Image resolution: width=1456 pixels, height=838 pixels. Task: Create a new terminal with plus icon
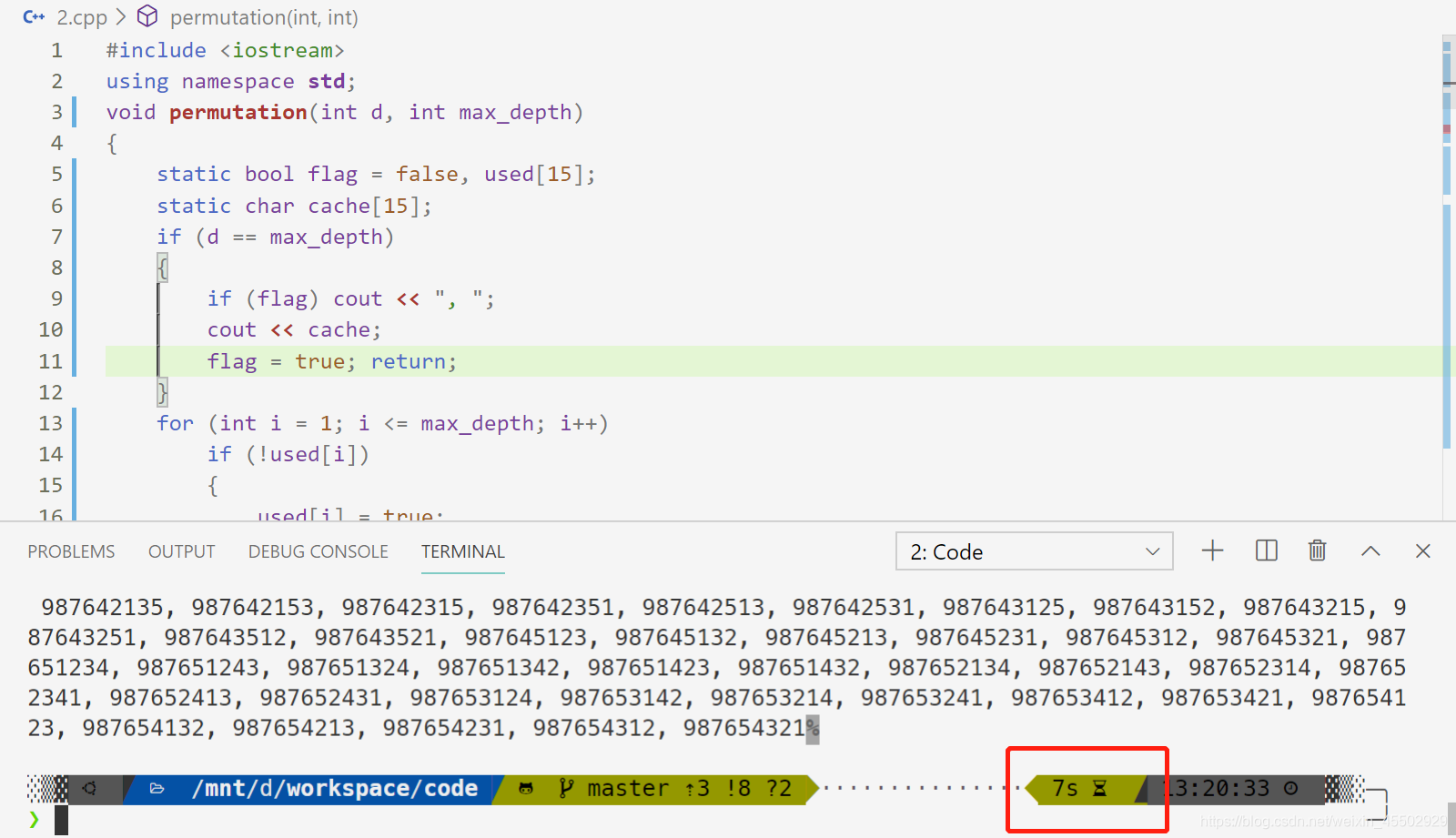point(1212,550)
